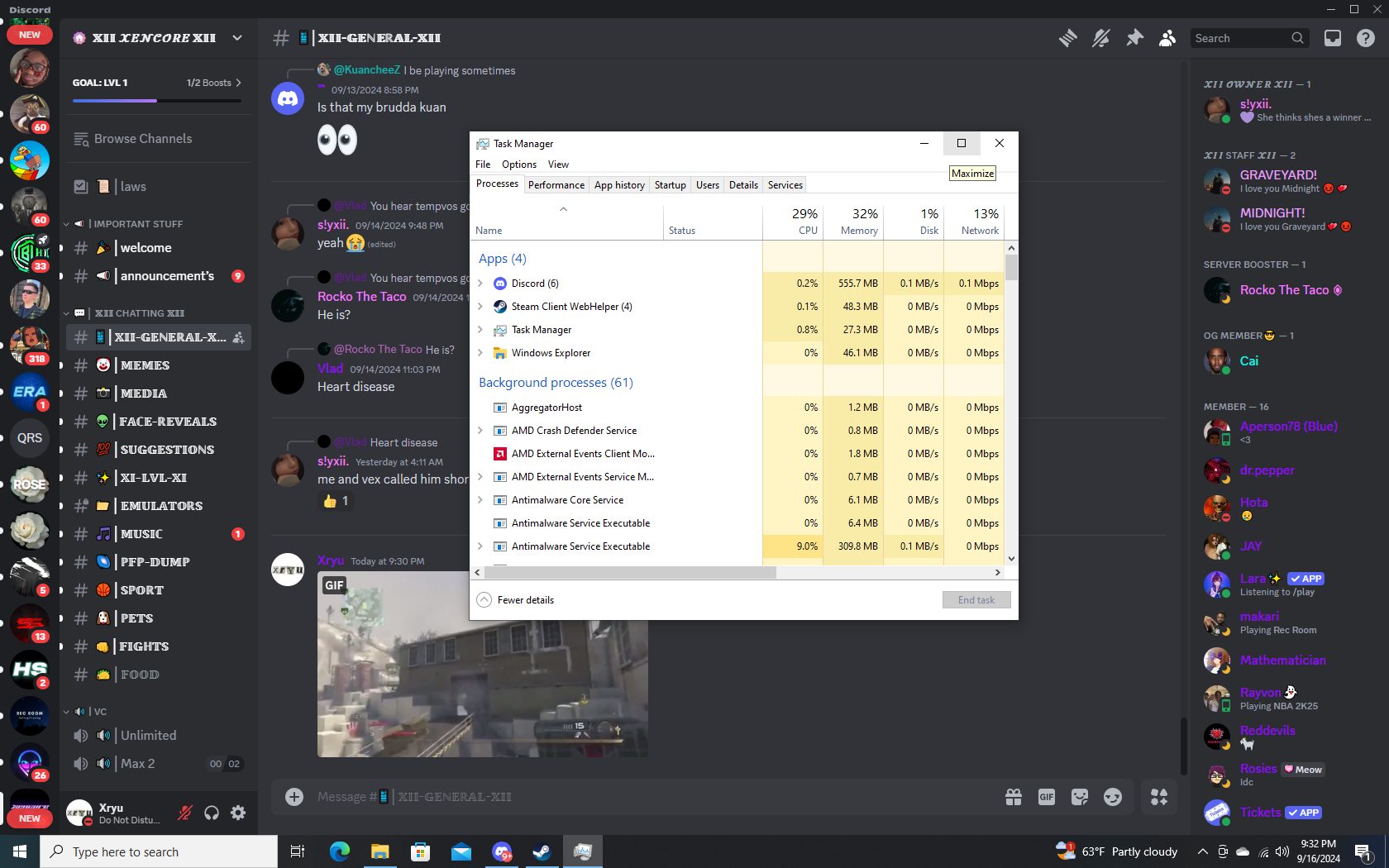The height and width of the screenshot is (868, 1389).
Task: Open Steam from the taskbar
Action: click(x=542, y=851)
